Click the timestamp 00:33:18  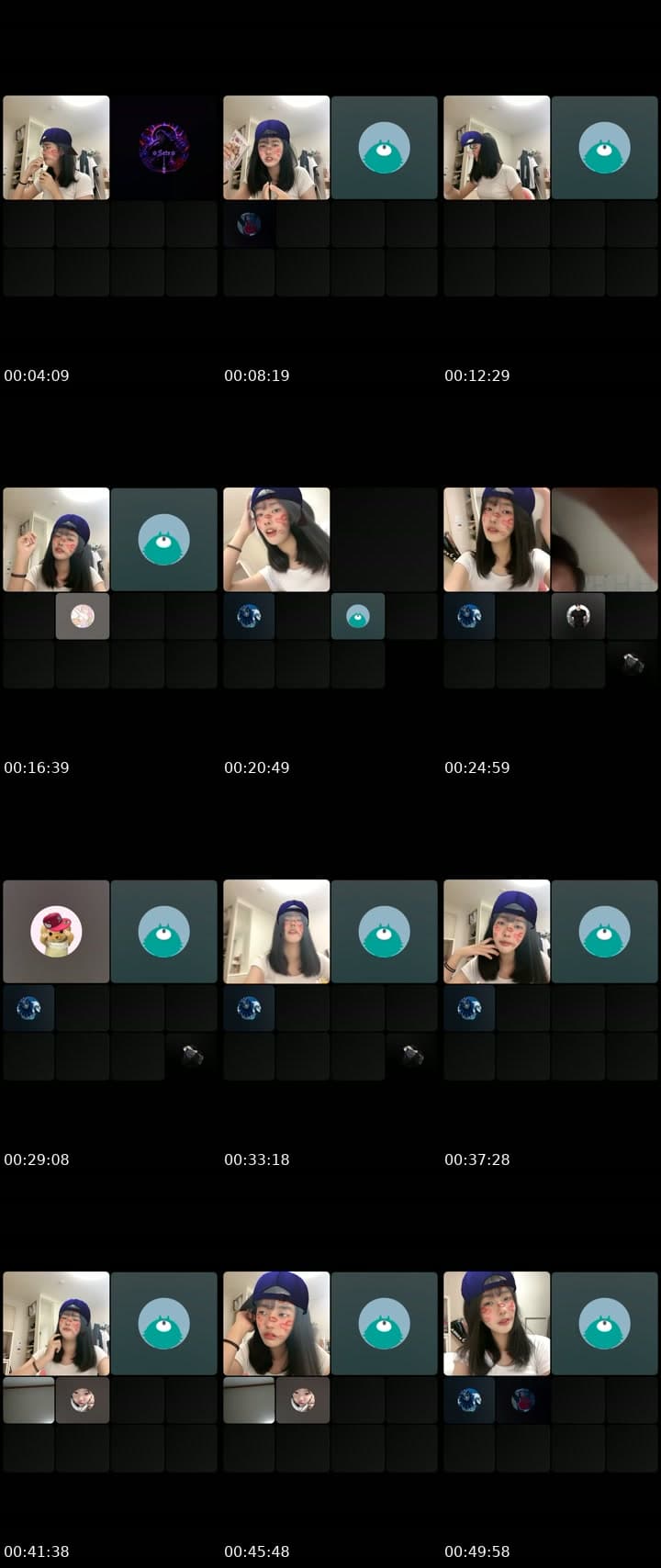(x=257, y=1159)
